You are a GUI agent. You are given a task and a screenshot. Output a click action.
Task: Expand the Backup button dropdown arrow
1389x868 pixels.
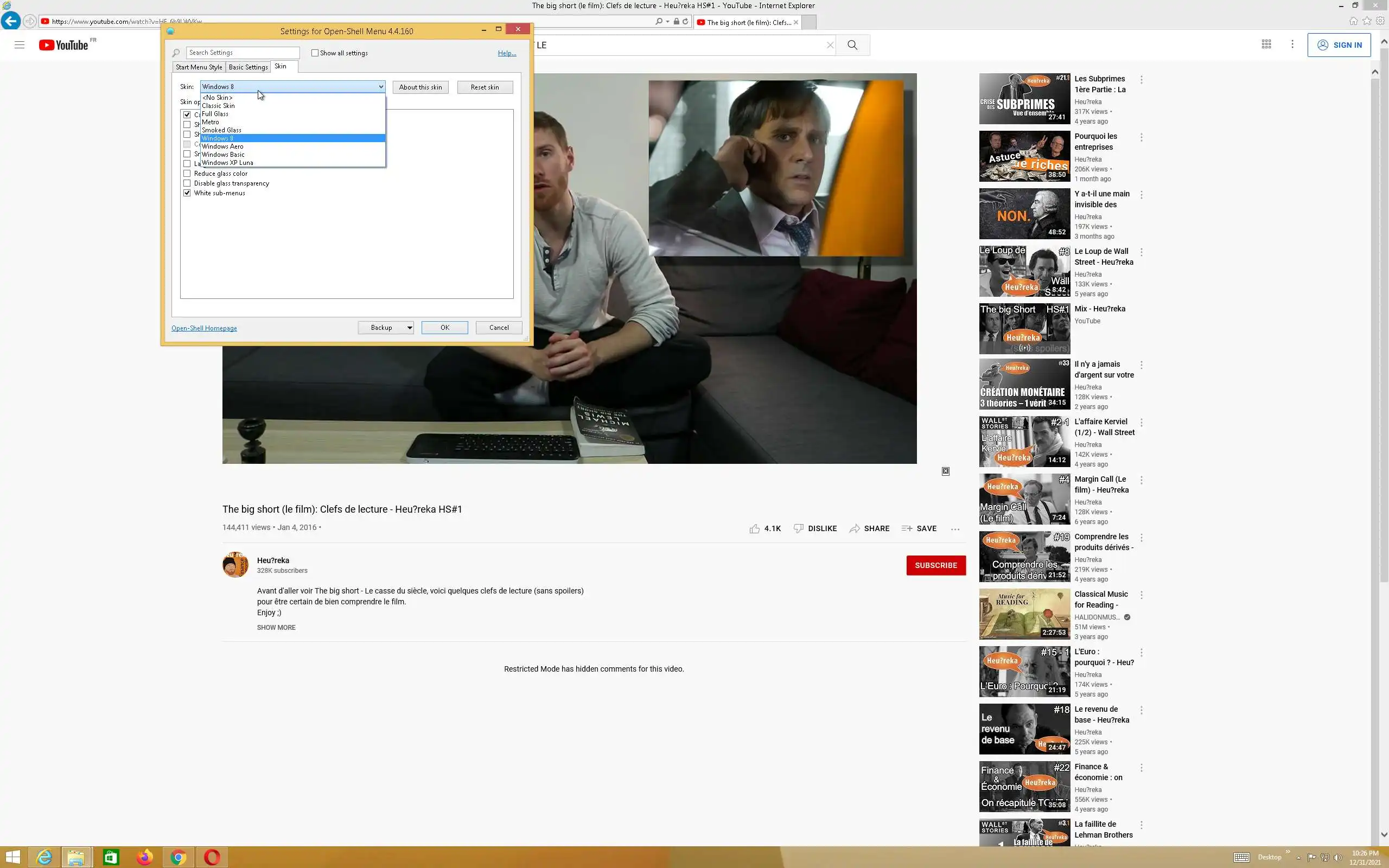409,328
